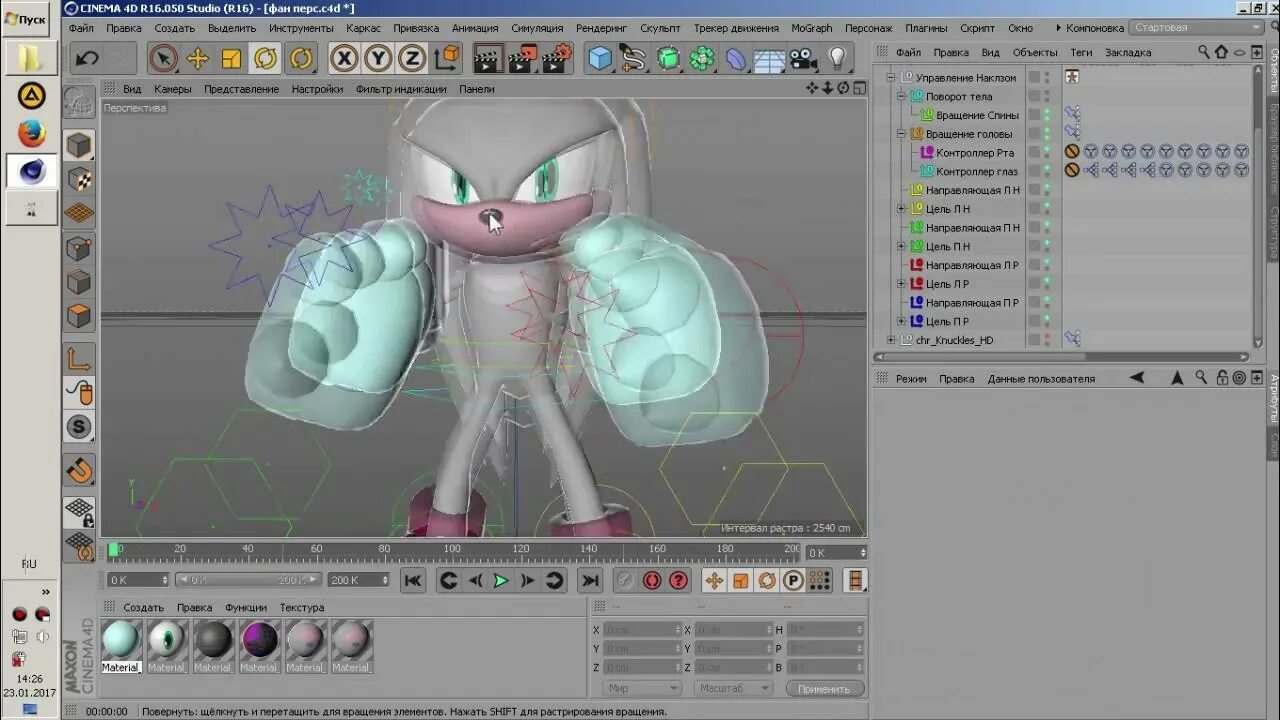Select the Live Selection tool
Viewport: 1280px width, 720px height.
[163, 59]
